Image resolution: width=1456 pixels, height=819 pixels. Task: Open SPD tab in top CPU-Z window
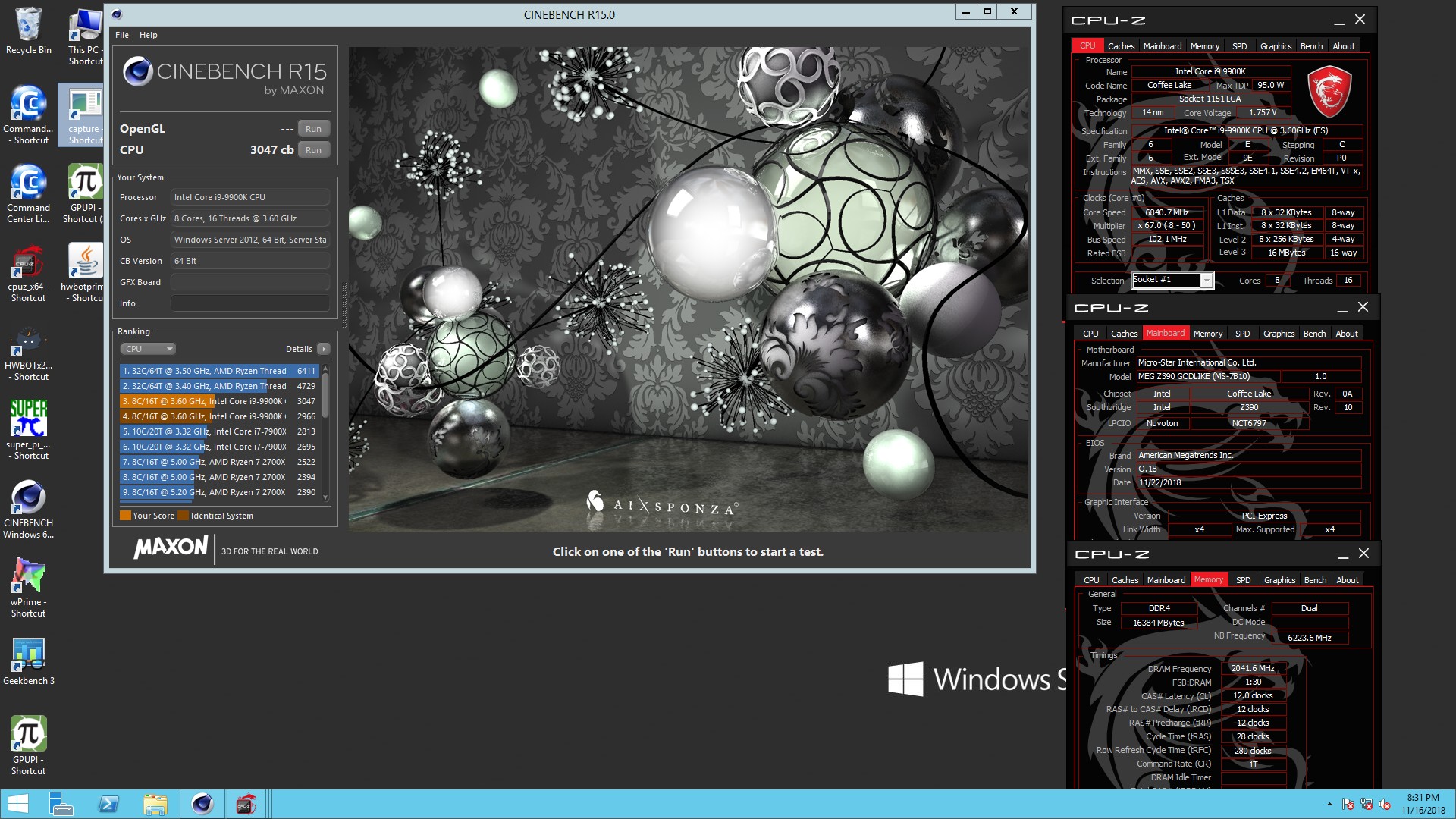click(x=1240, y=46)
